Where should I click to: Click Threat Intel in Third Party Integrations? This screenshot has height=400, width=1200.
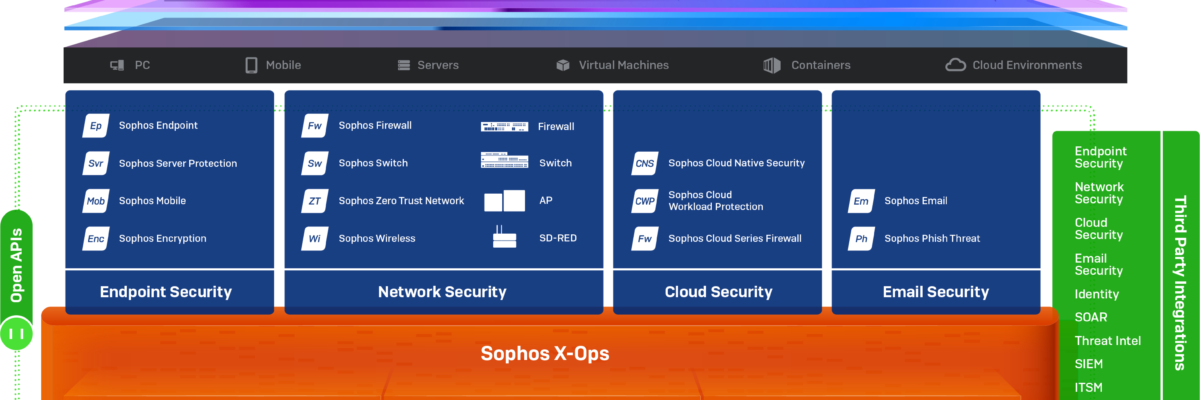[x=1107, y=341]
